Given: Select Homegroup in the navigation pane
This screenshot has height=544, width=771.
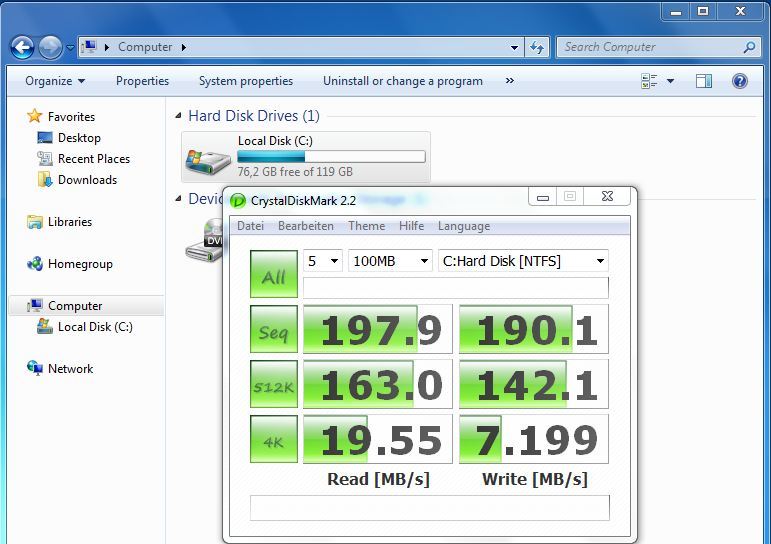Looking at the screenshot, I should 80,264.
